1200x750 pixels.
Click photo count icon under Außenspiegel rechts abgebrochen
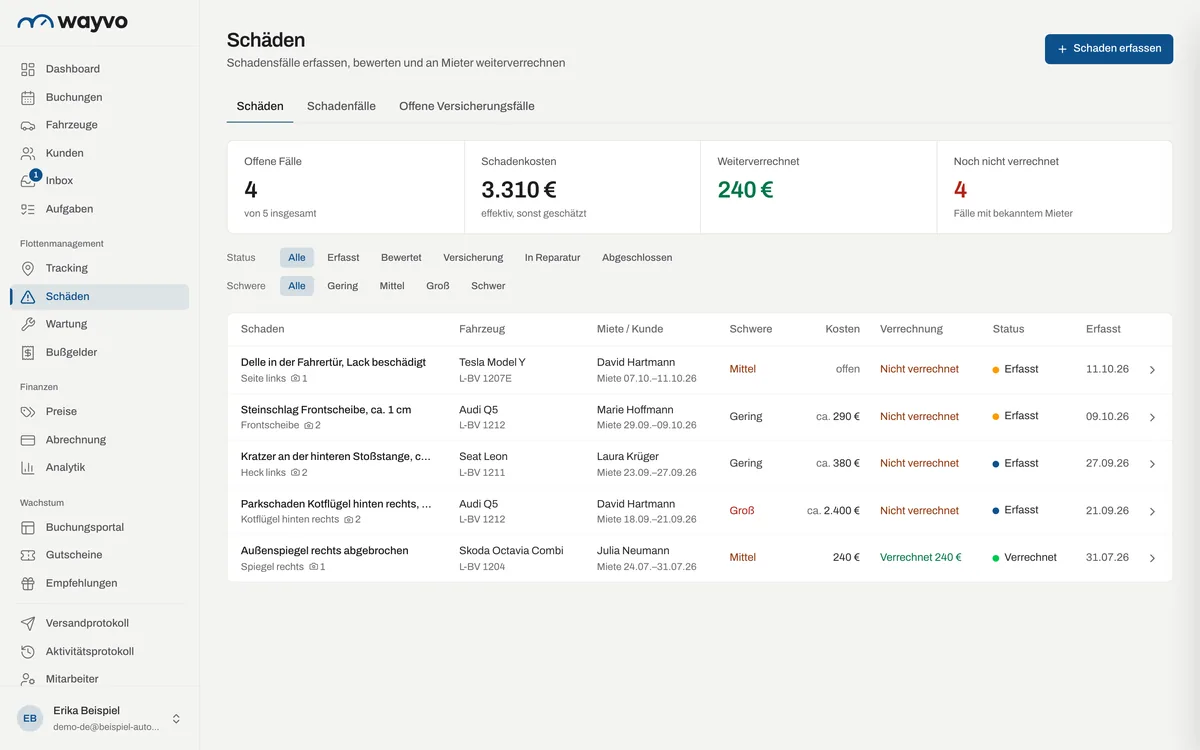[x=313, y=567]
